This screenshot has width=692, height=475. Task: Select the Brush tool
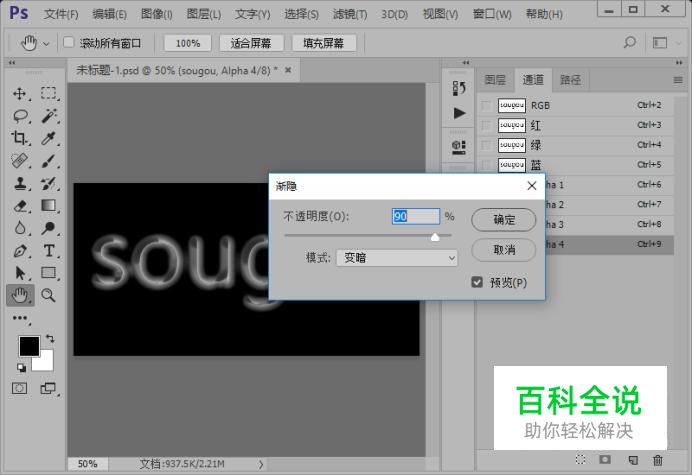click(49, 161)
